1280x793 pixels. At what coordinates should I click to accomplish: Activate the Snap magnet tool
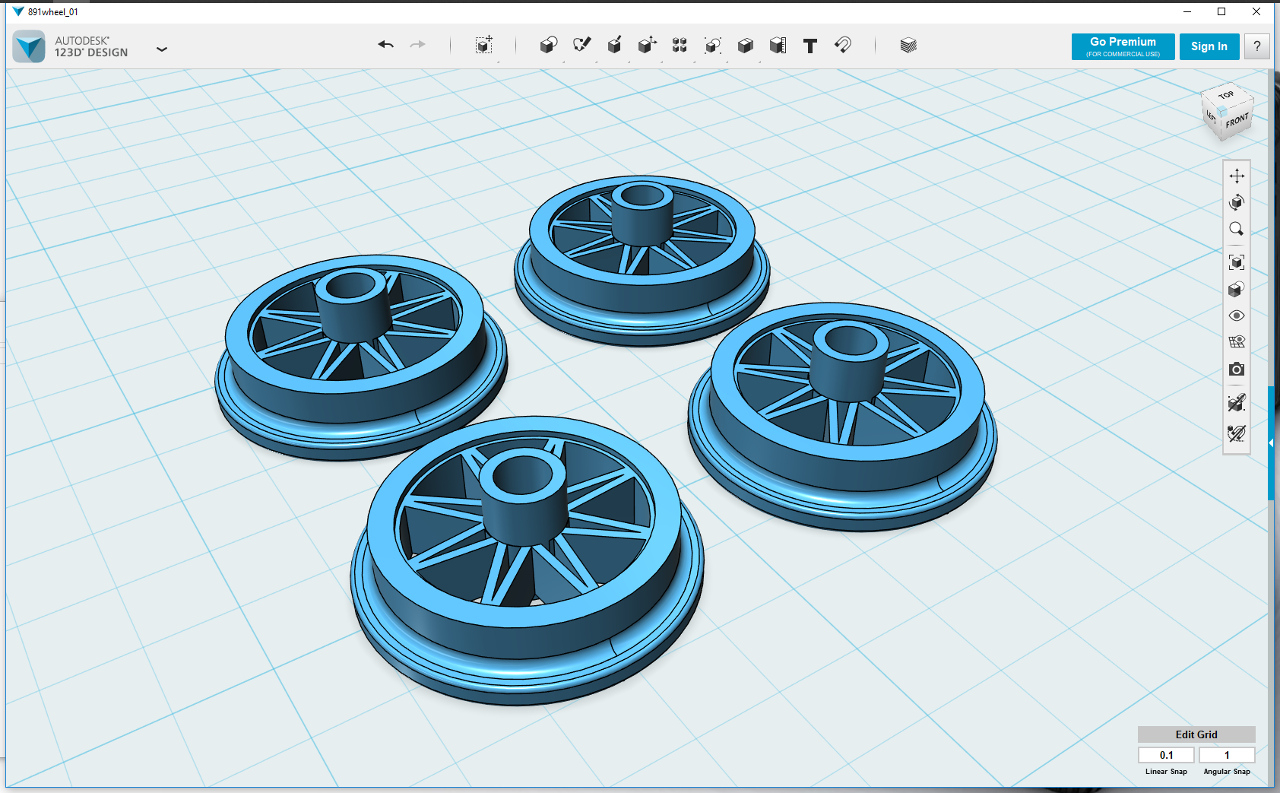843,45
